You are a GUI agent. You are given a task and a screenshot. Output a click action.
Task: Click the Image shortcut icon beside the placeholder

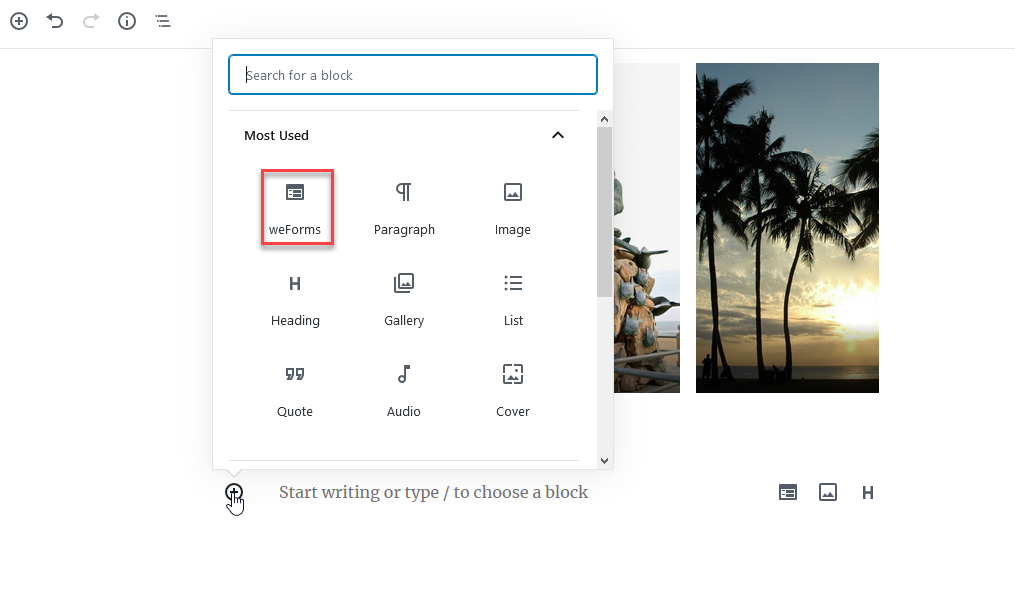point(828,493)
